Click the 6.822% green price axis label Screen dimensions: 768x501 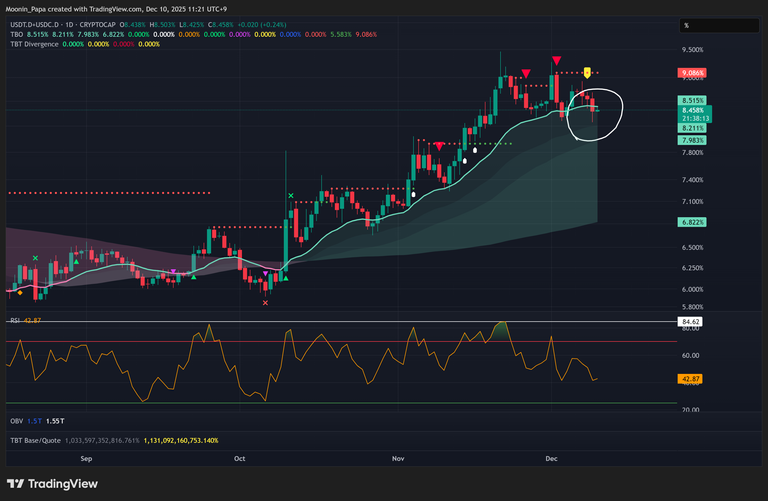pyautogui.click(x=691, y=221)
